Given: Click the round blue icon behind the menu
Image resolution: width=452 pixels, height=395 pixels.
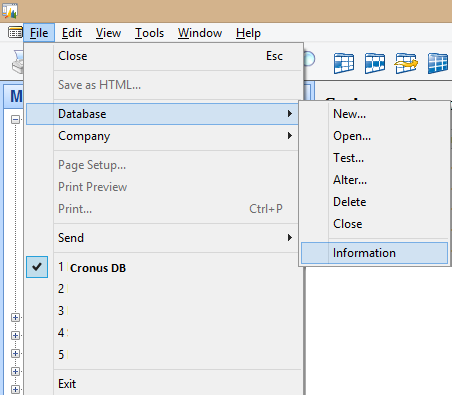Looking at the screenshot, I should (x=309, y=59).
